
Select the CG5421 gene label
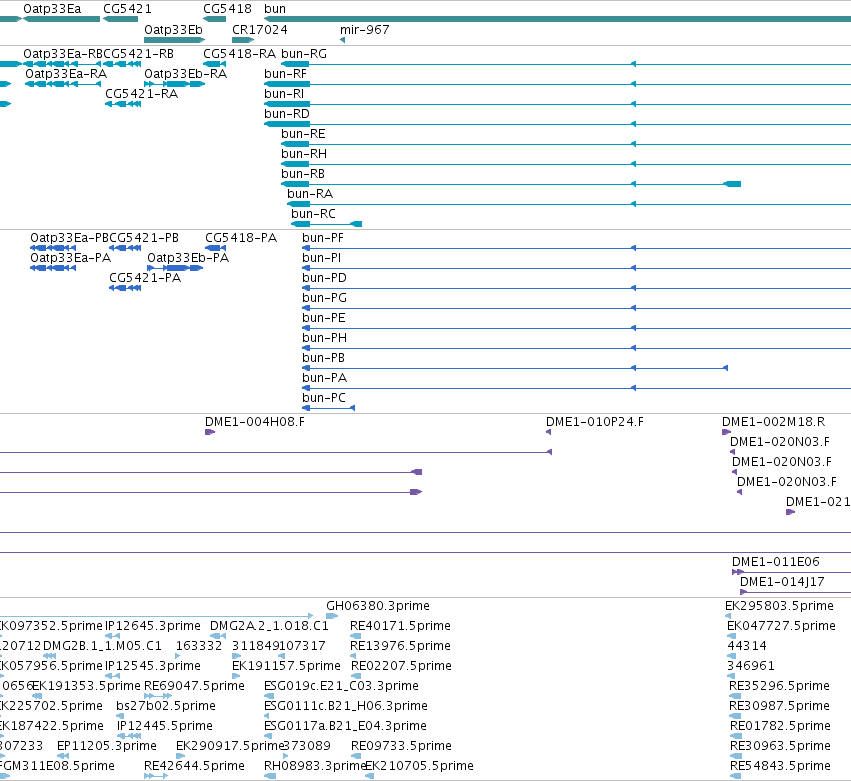coord(128,9)
